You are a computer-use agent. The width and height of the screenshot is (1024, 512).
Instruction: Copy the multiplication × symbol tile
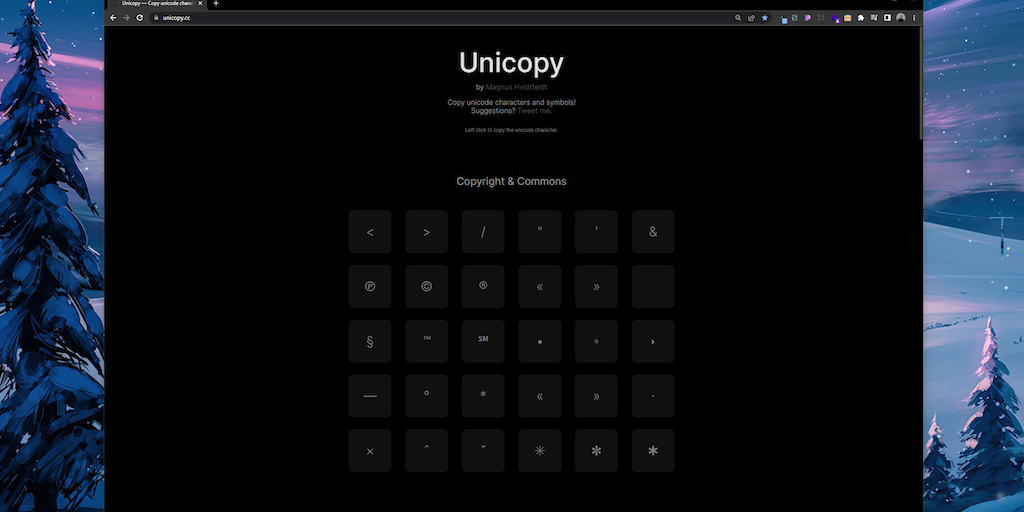pyautogui.click(x=370, y=451)
